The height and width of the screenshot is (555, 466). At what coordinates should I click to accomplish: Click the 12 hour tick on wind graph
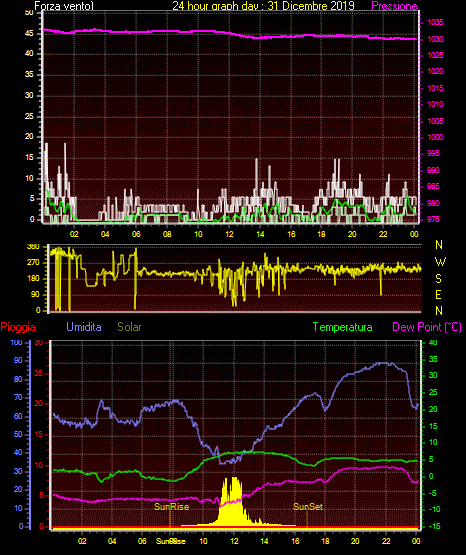click(x=229, y=234)
